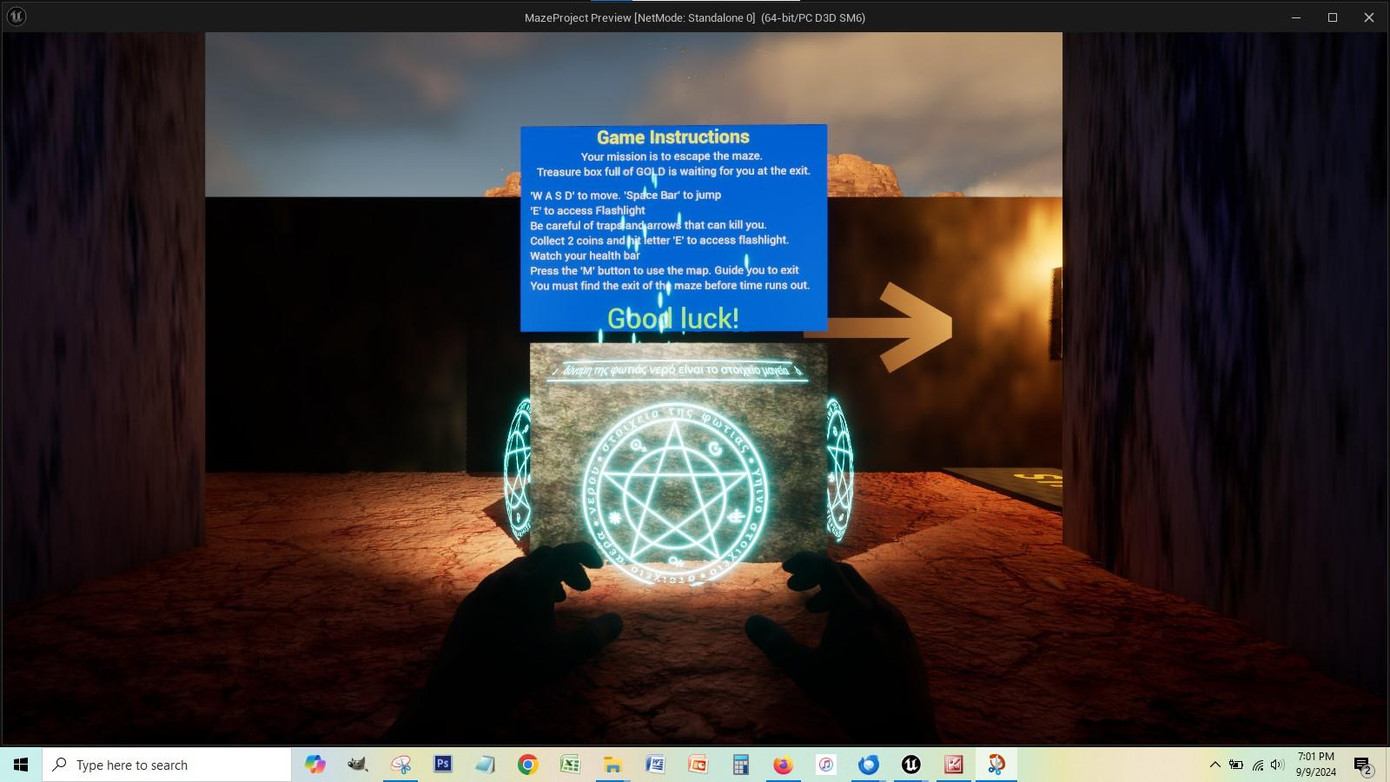Open Thunderbird mail from taskbar
The height and width of the screenshot is (782, 1390).
coord(868,765)
